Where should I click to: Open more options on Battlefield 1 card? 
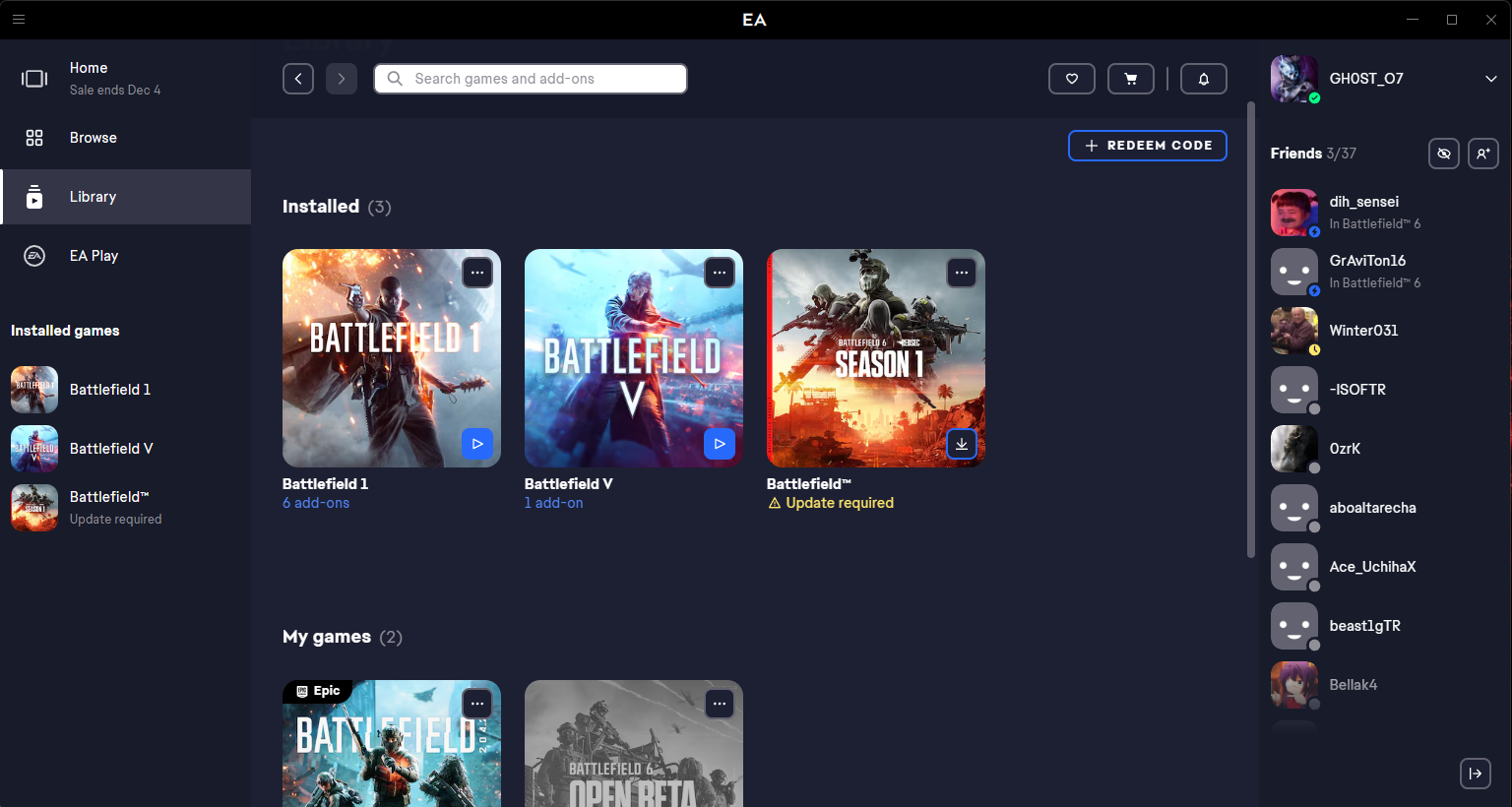click(477, 273)
